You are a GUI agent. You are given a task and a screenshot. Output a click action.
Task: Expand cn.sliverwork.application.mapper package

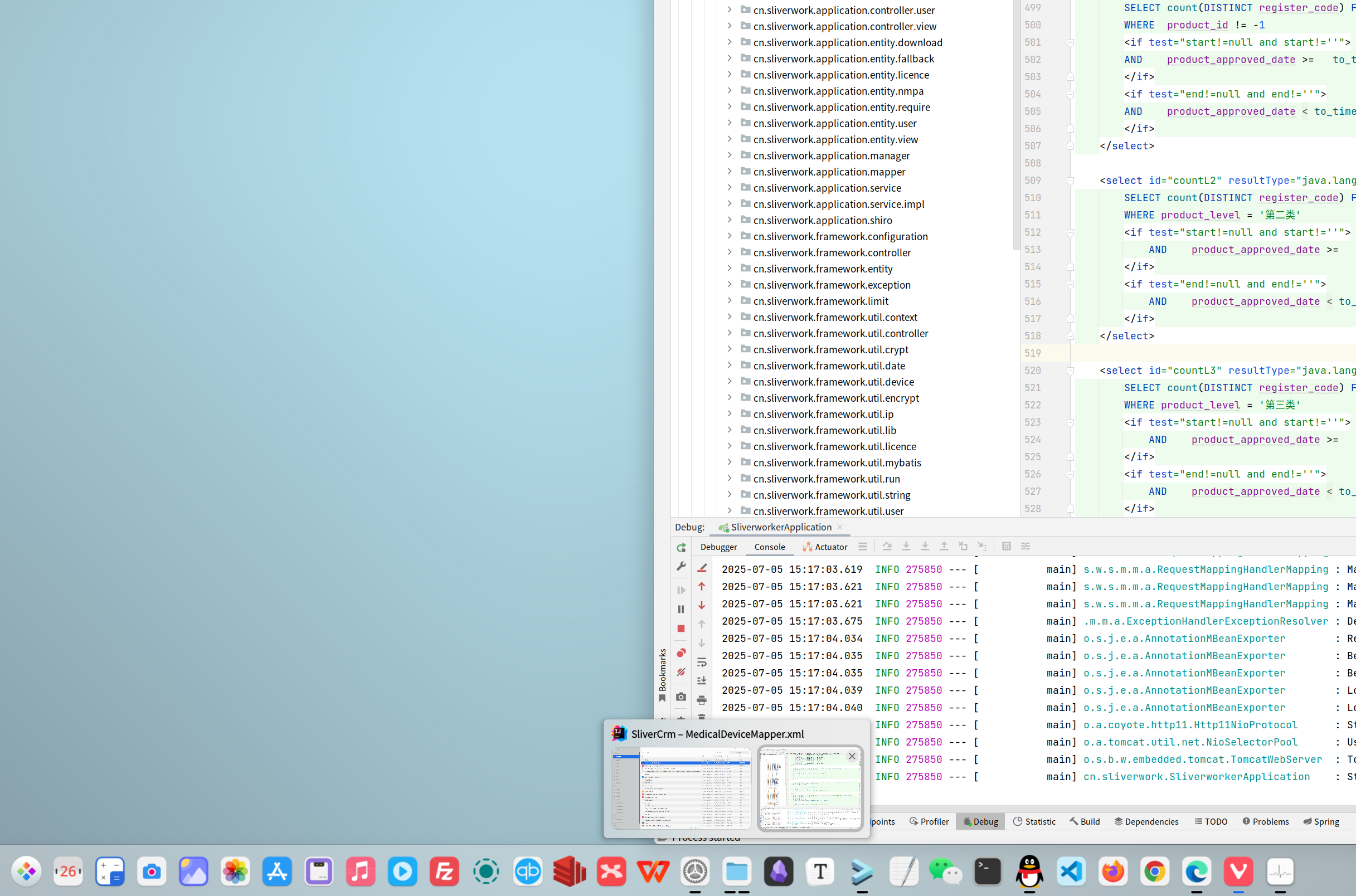(x=729, y=172)
